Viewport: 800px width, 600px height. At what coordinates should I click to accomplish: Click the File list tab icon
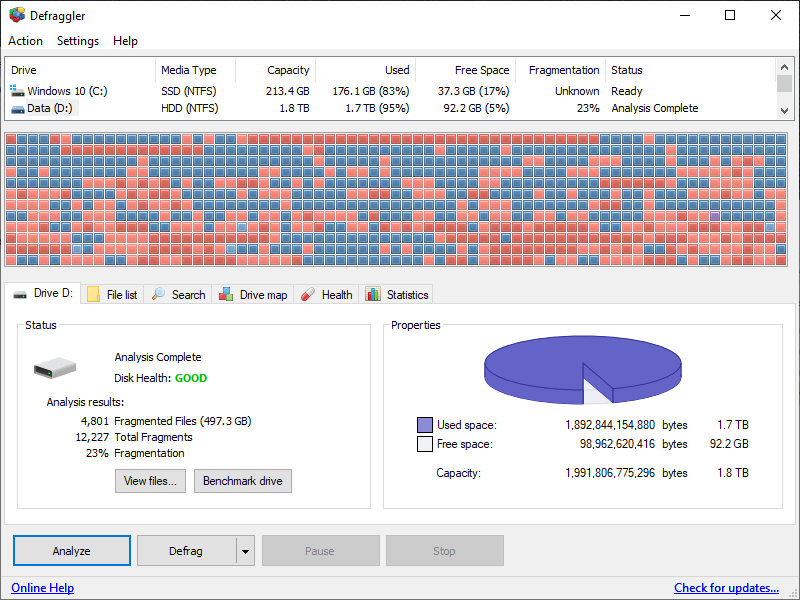pyautogui.click(x=92, y=294)
